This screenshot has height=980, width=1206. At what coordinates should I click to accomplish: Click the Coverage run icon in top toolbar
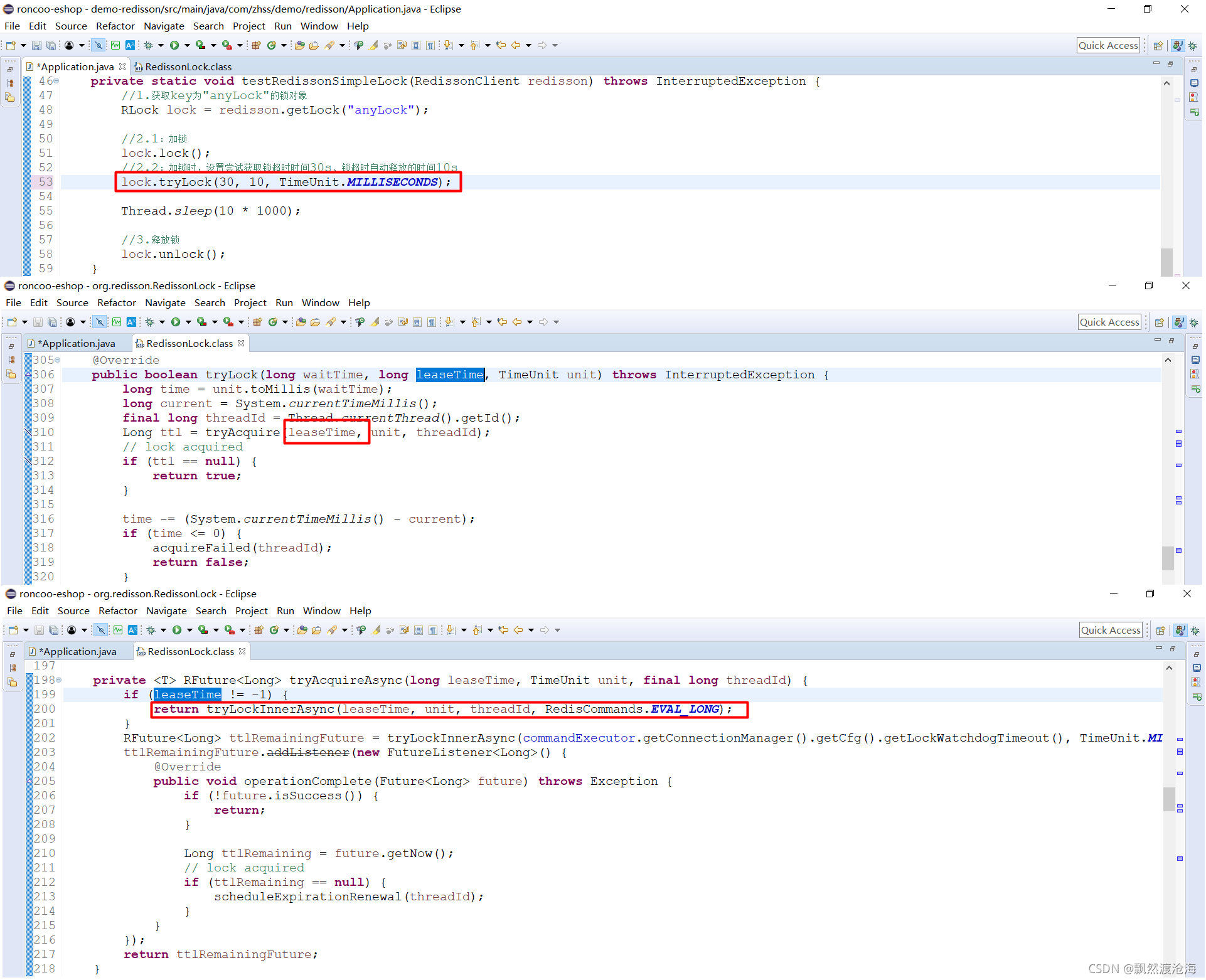click(200, 45)
